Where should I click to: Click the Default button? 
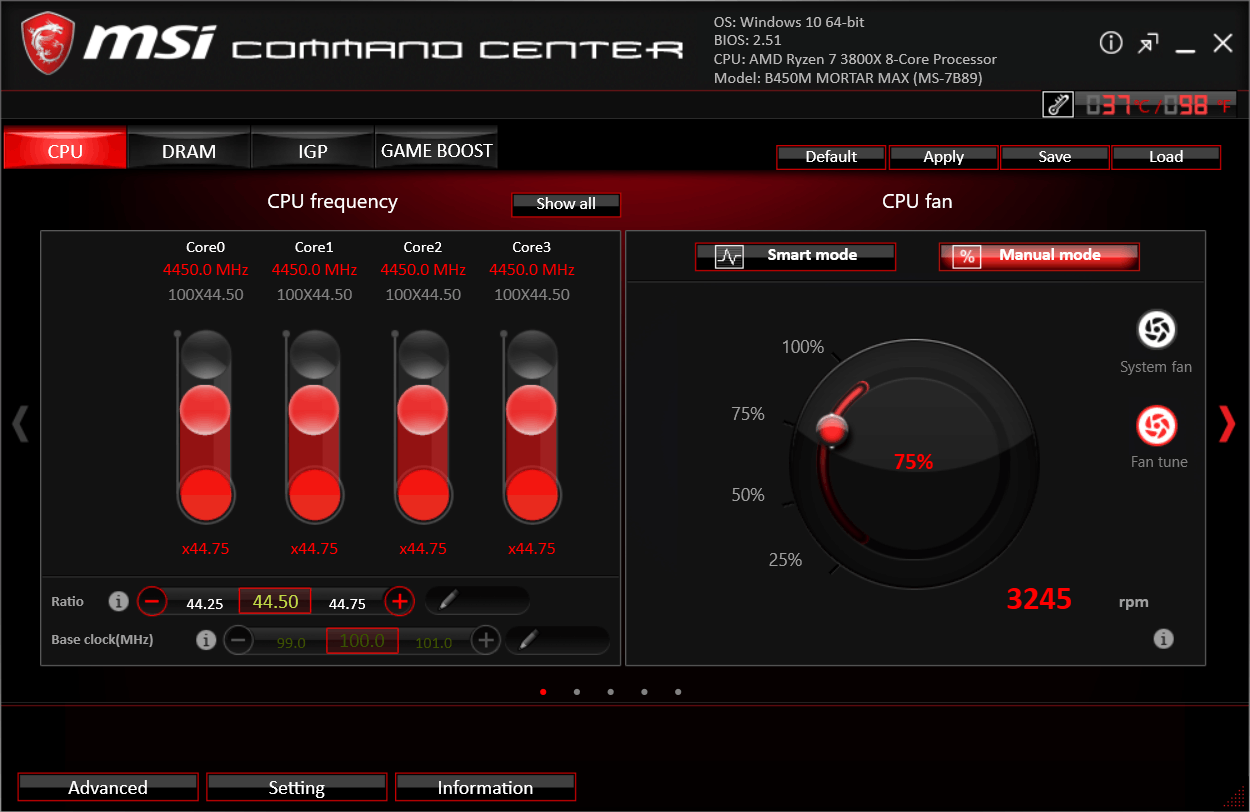click(831, 157)
